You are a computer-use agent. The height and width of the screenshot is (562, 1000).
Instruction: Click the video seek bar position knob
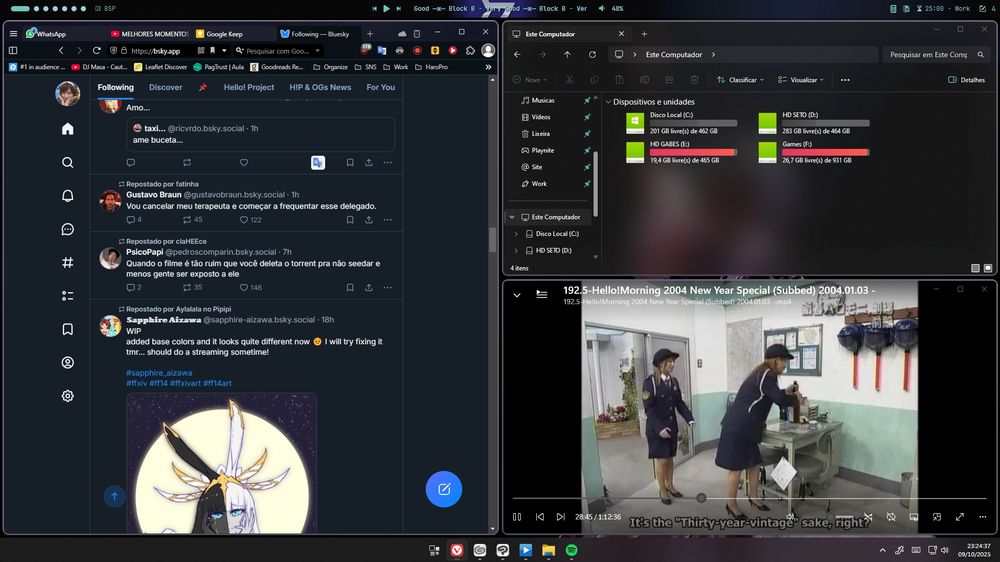[x=702, y=498]
